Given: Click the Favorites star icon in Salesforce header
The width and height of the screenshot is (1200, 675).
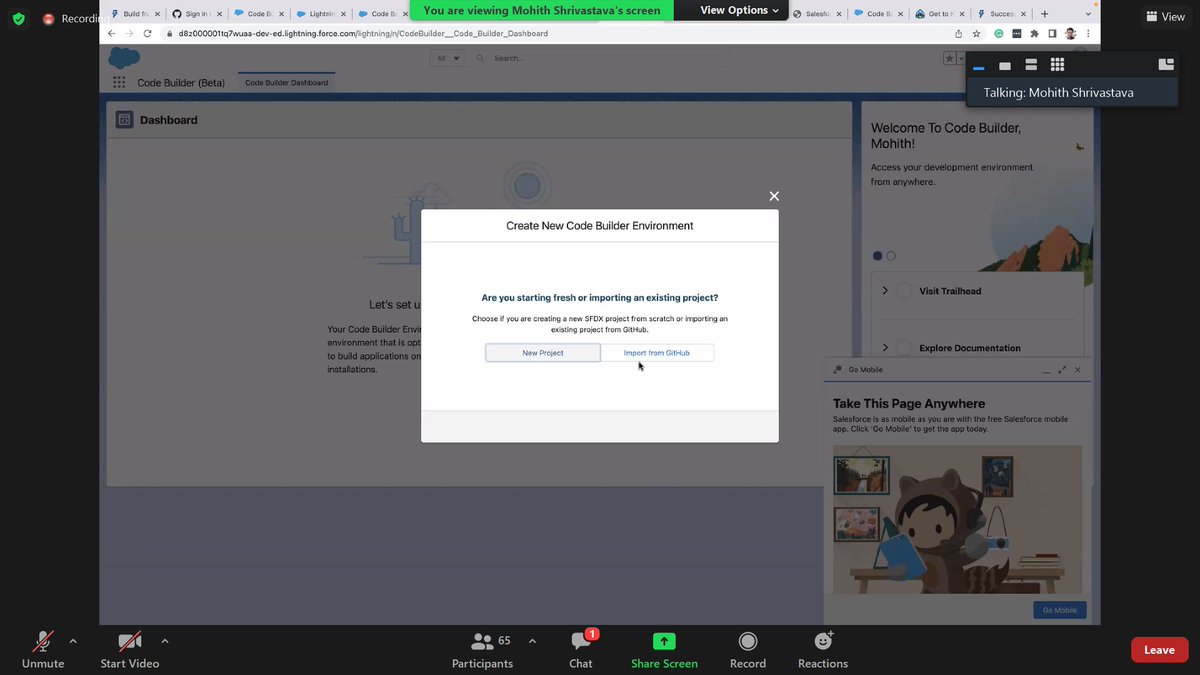Looking at the screenshot, I should coord(949,59).
